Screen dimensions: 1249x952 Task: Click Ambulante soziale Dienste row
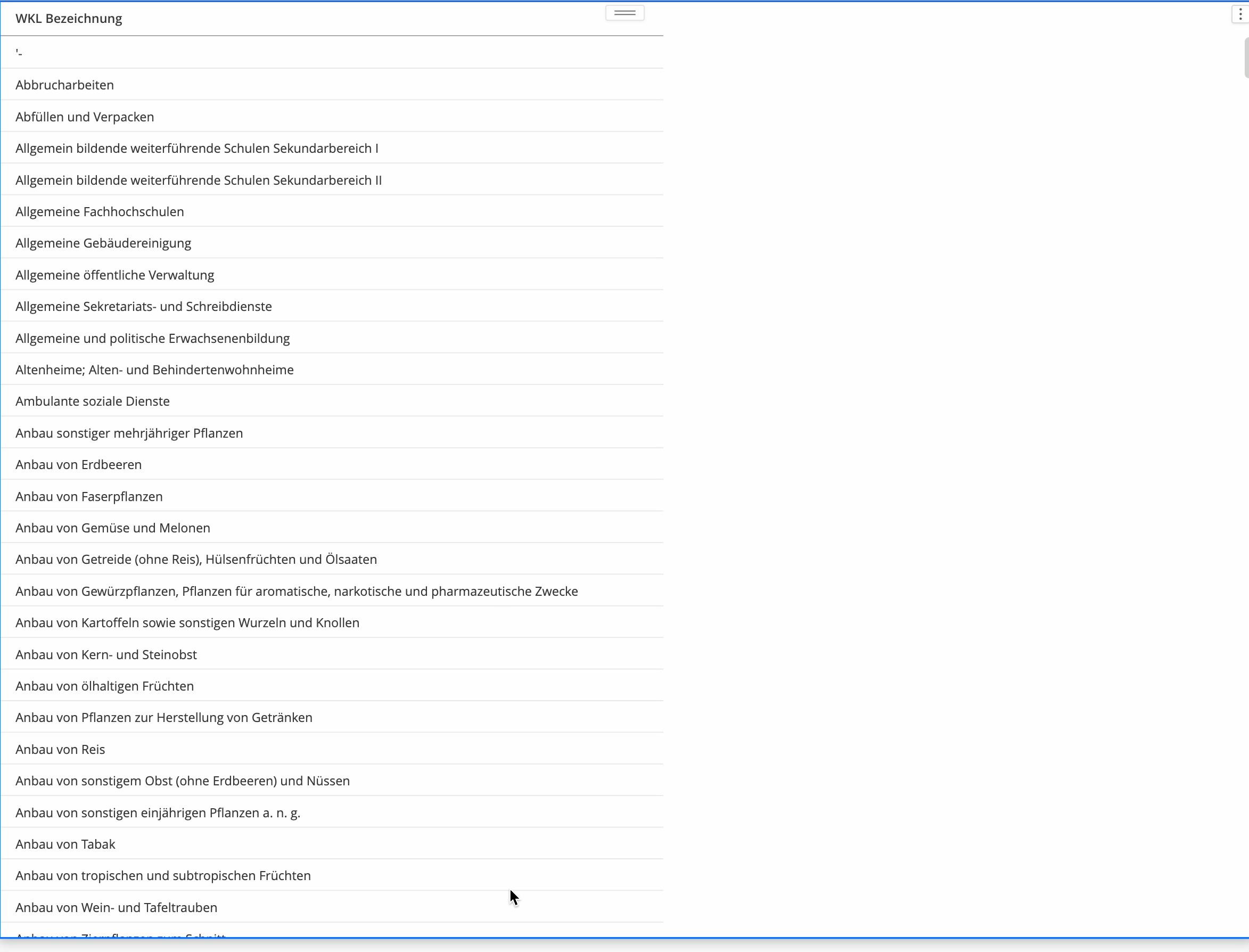[93, 401]
